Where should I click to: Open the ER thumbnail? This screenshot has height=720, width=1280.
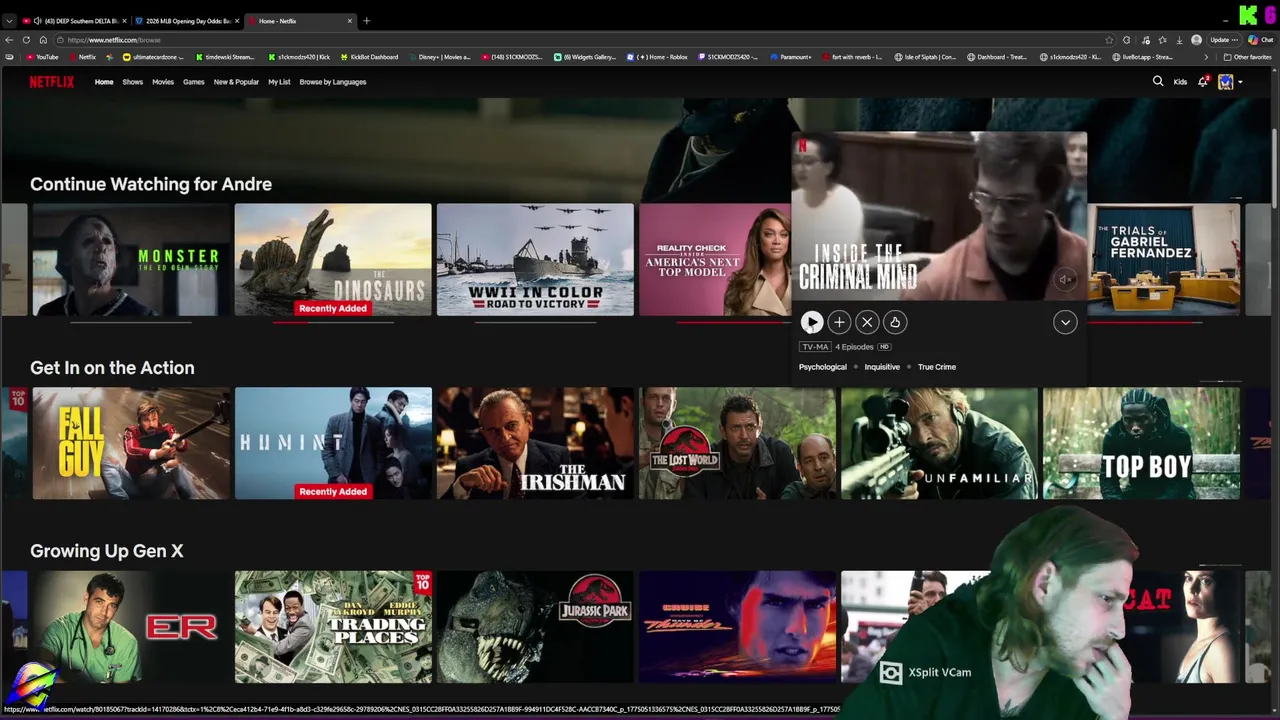click(x=131, y=627)
